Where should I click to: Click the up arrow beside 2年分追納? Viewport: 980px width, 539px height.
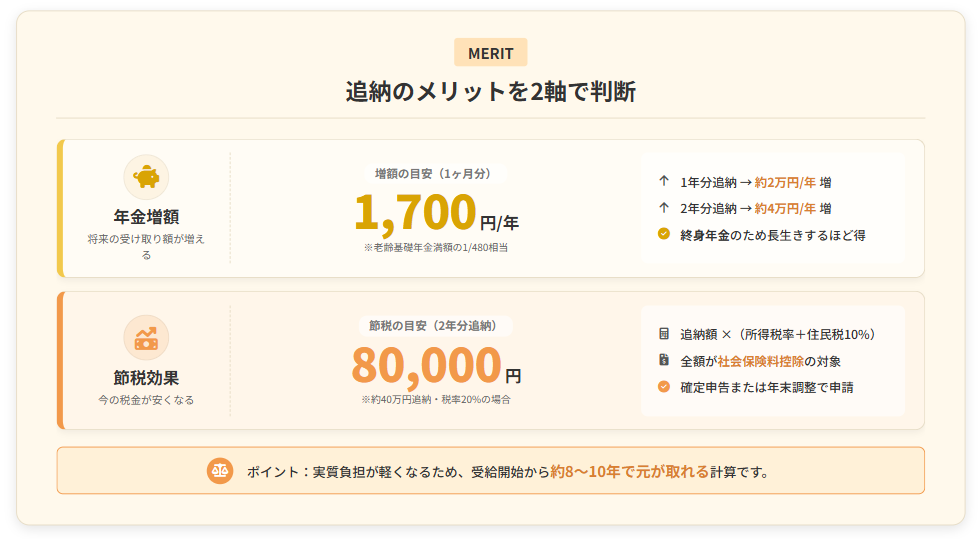(664, 208)
